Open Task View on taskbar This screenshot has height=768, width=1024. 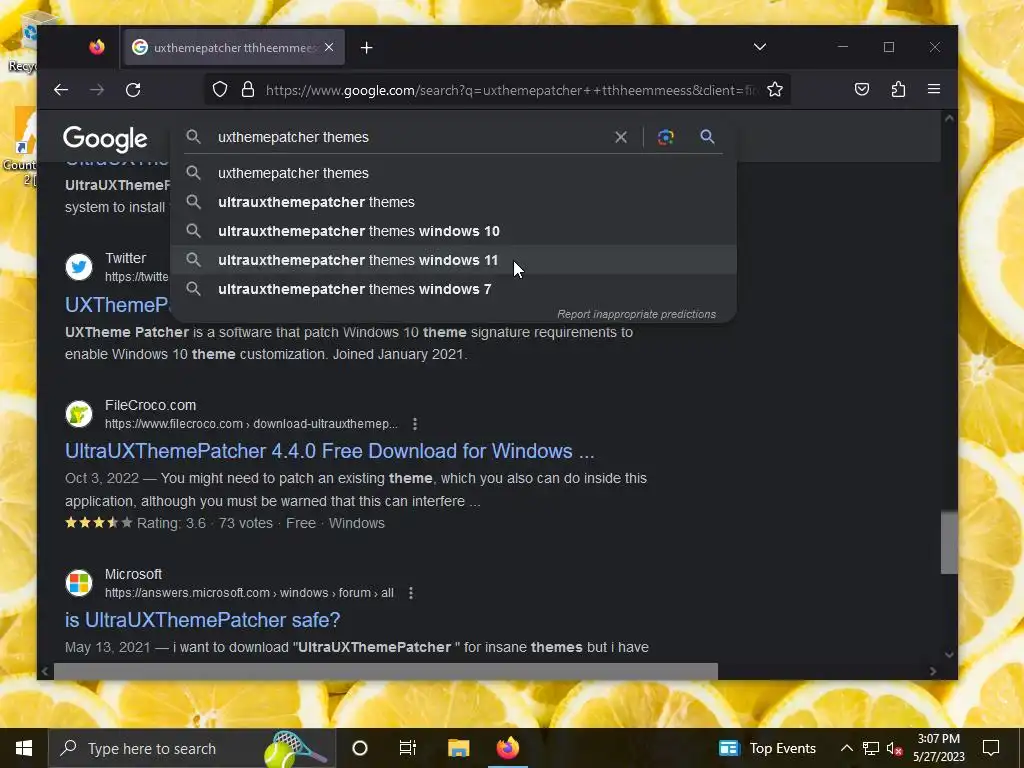(x=408, y=748)
